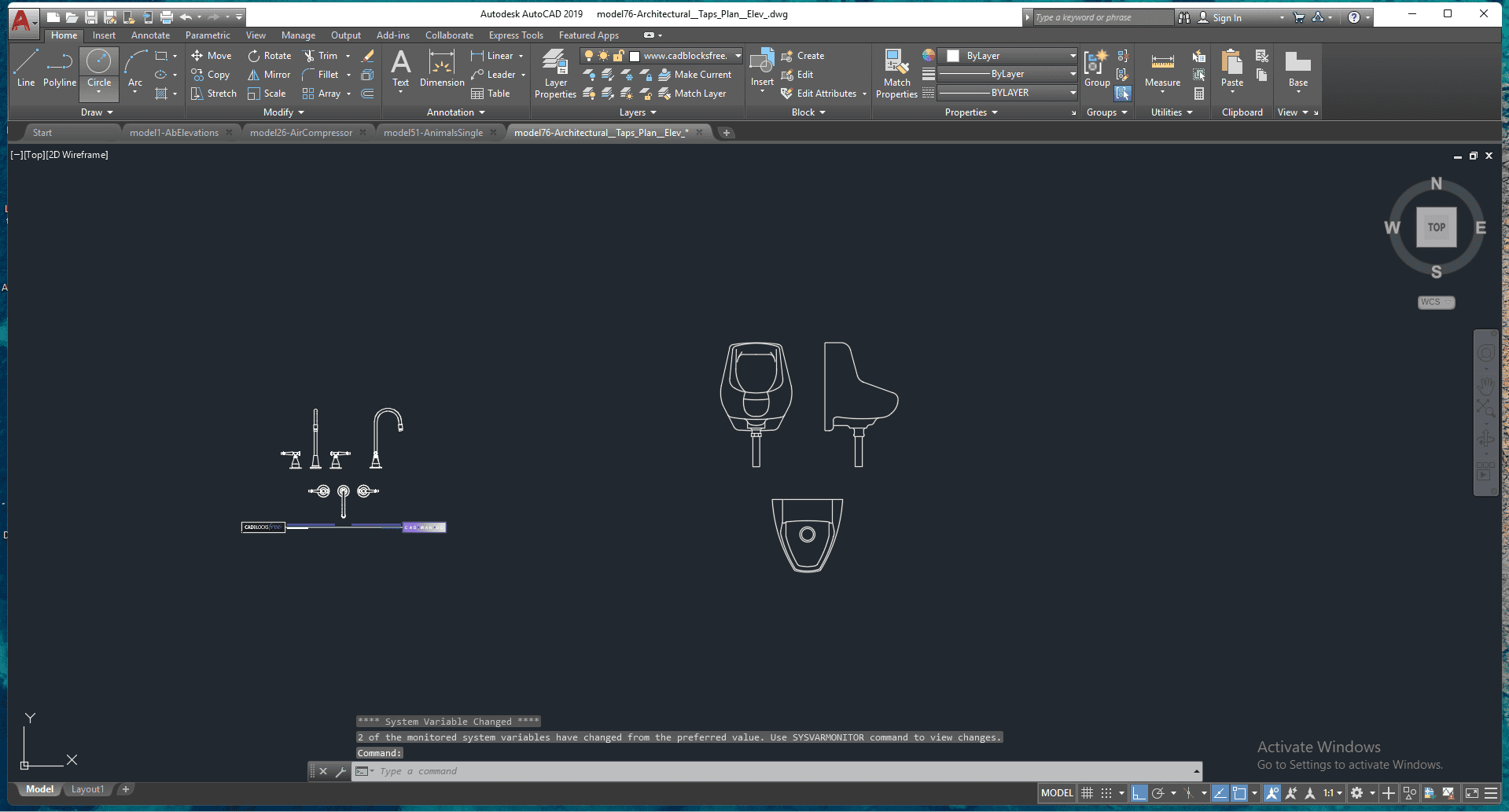
Task: Open the current layer dropdown
Action: tap(736, 56)
